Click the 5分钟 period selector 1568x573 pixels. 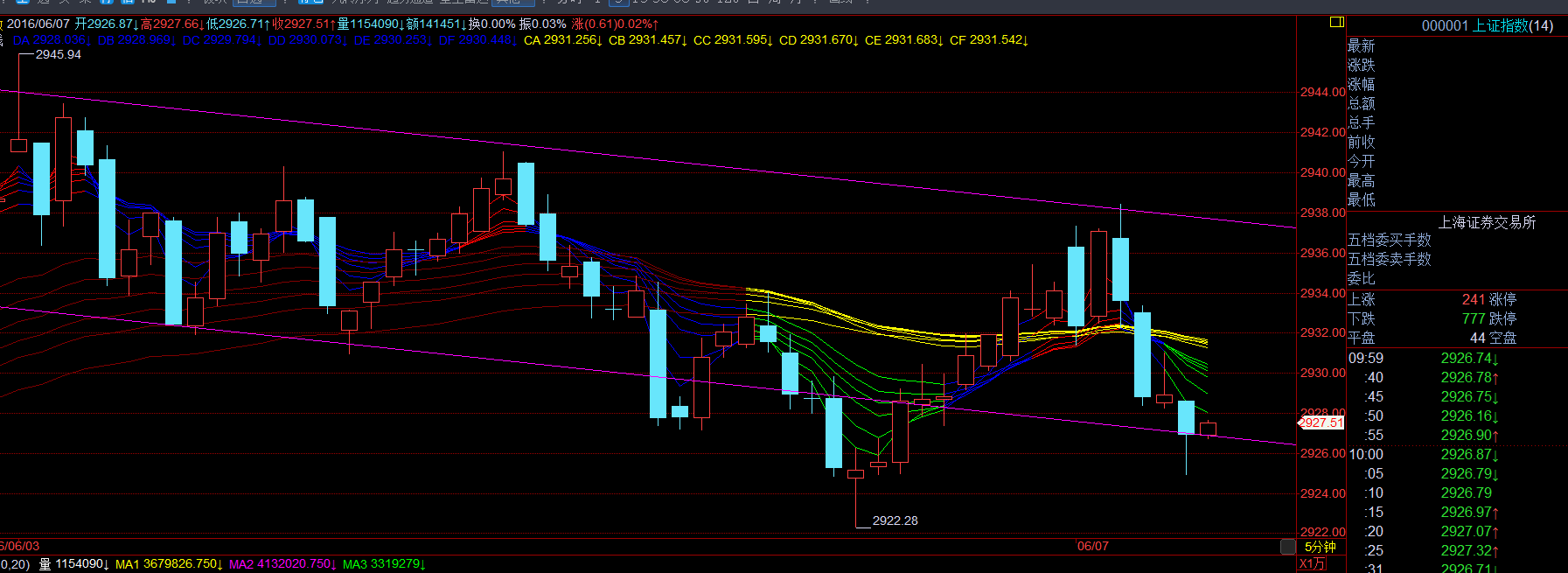pyautogui.click(x=1320, y=547)
